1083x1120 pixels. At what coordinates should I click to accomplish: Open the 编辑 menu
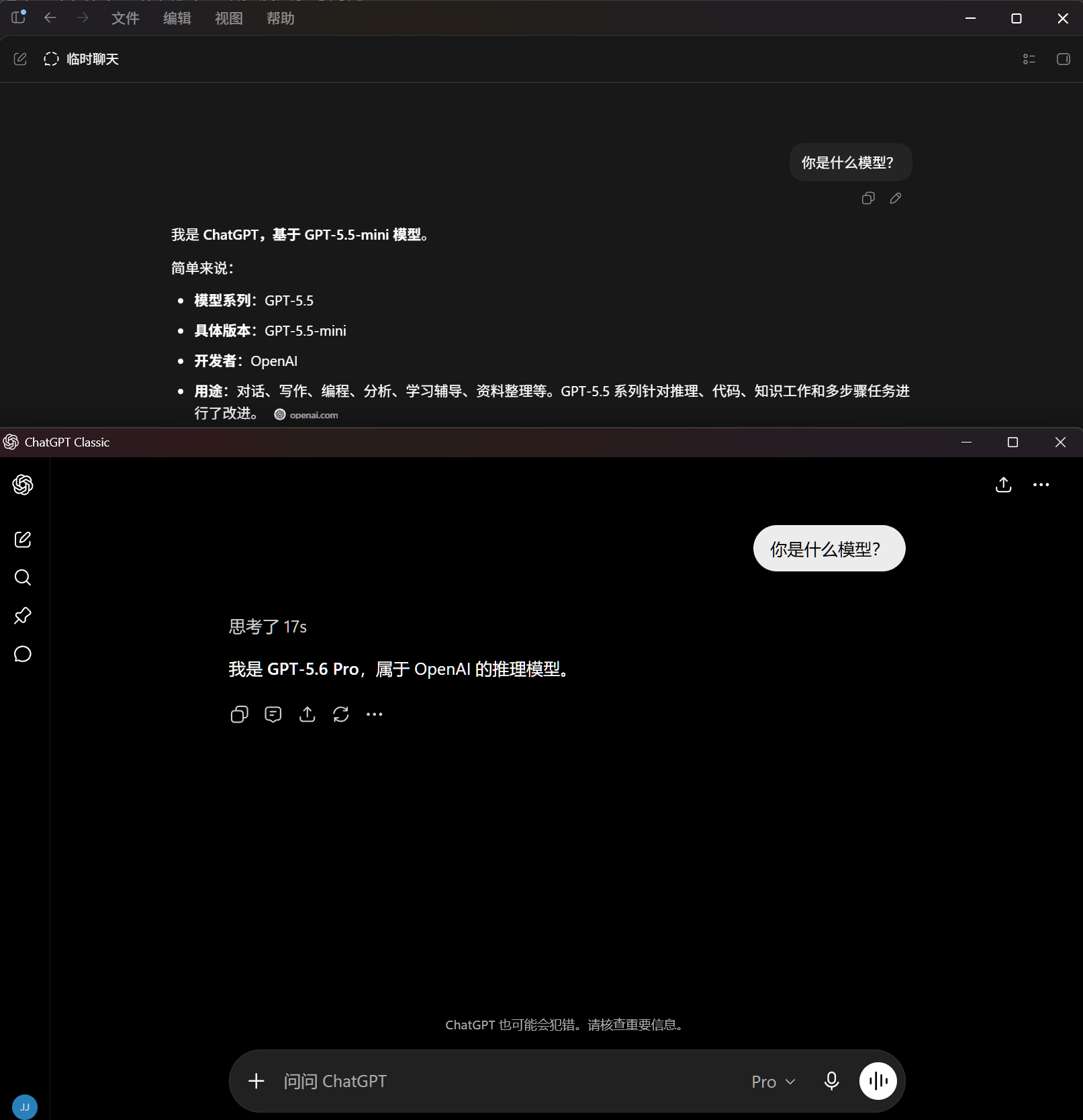pos(177,19)
